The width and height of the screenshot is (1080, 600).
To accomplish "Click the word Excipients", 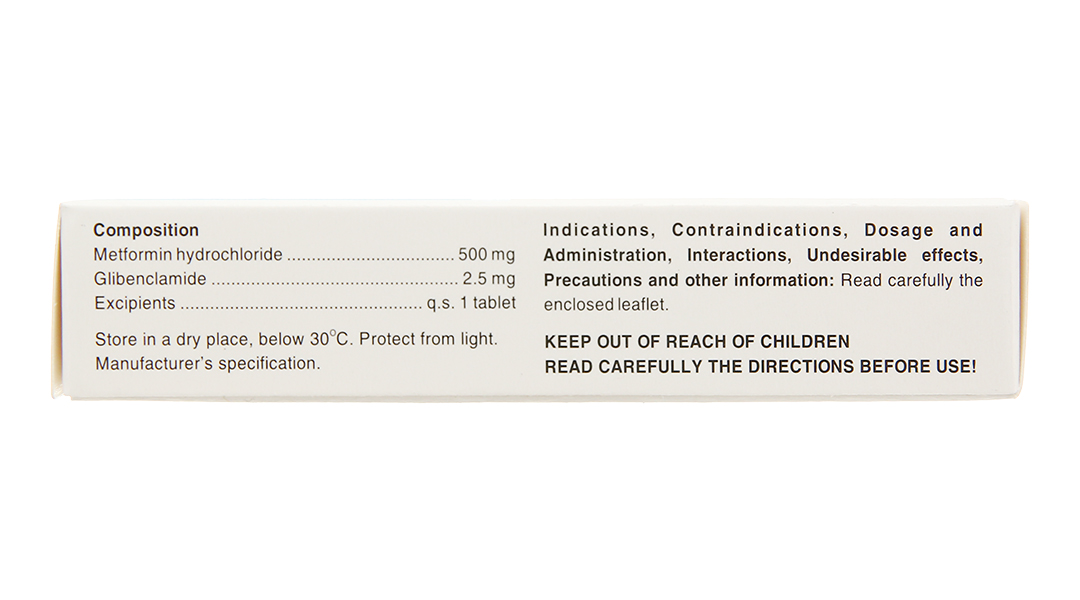I will (135, 302).
